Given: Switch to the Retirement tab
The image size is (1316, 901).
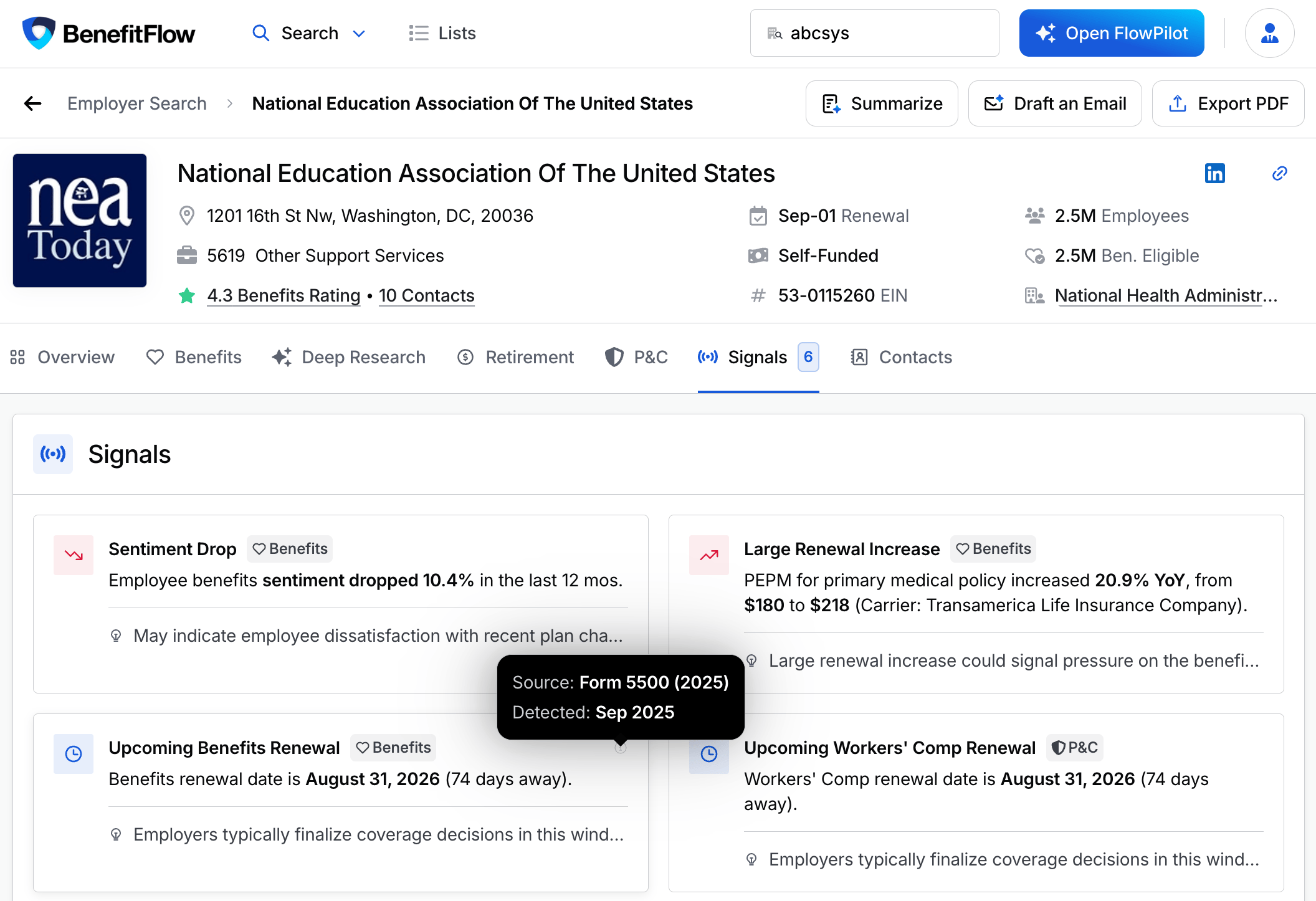Looking at the screenshot, I should [515, 357].
